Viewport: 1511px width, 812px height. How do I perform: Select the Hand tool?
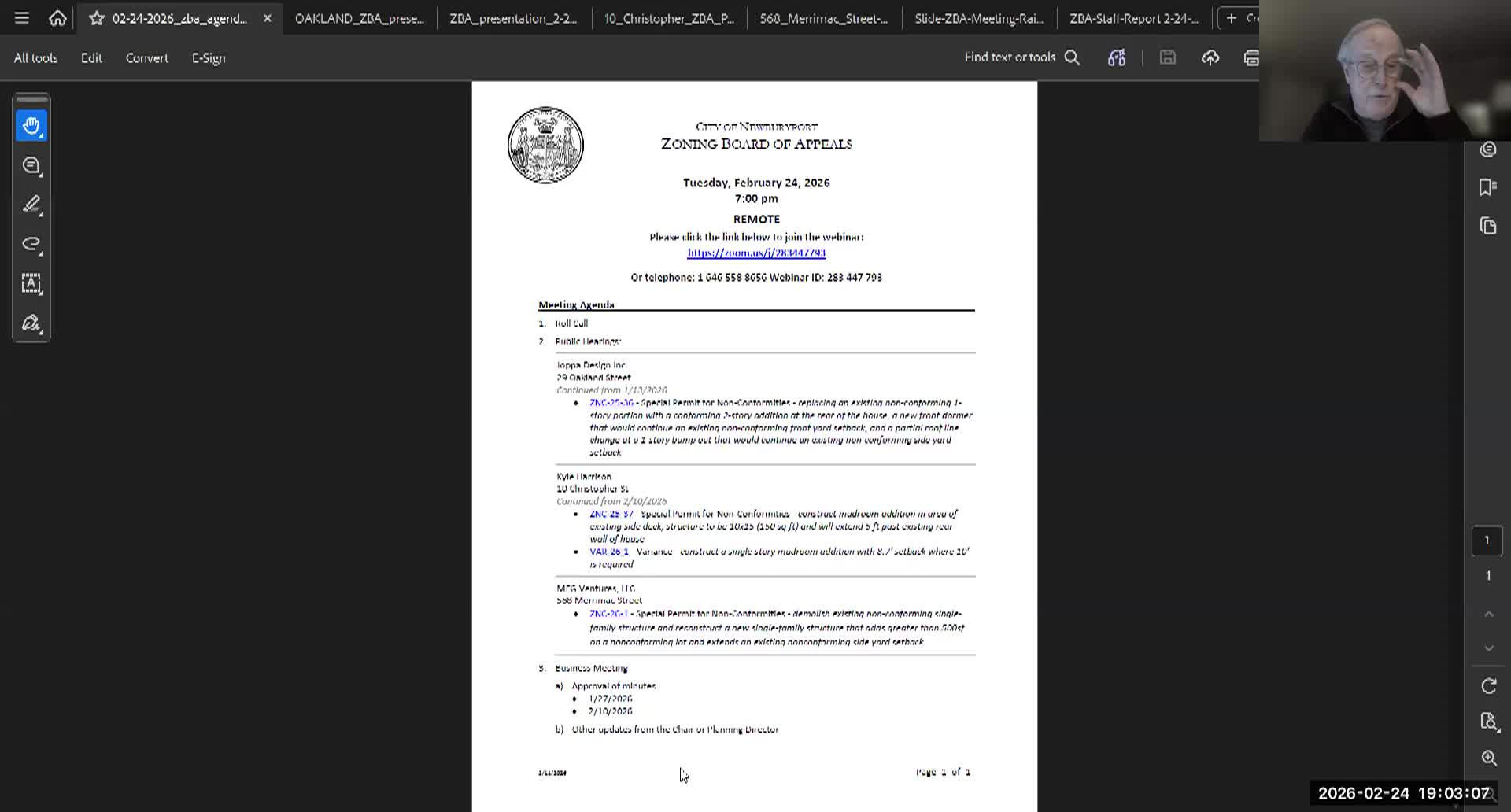[30, 125]
